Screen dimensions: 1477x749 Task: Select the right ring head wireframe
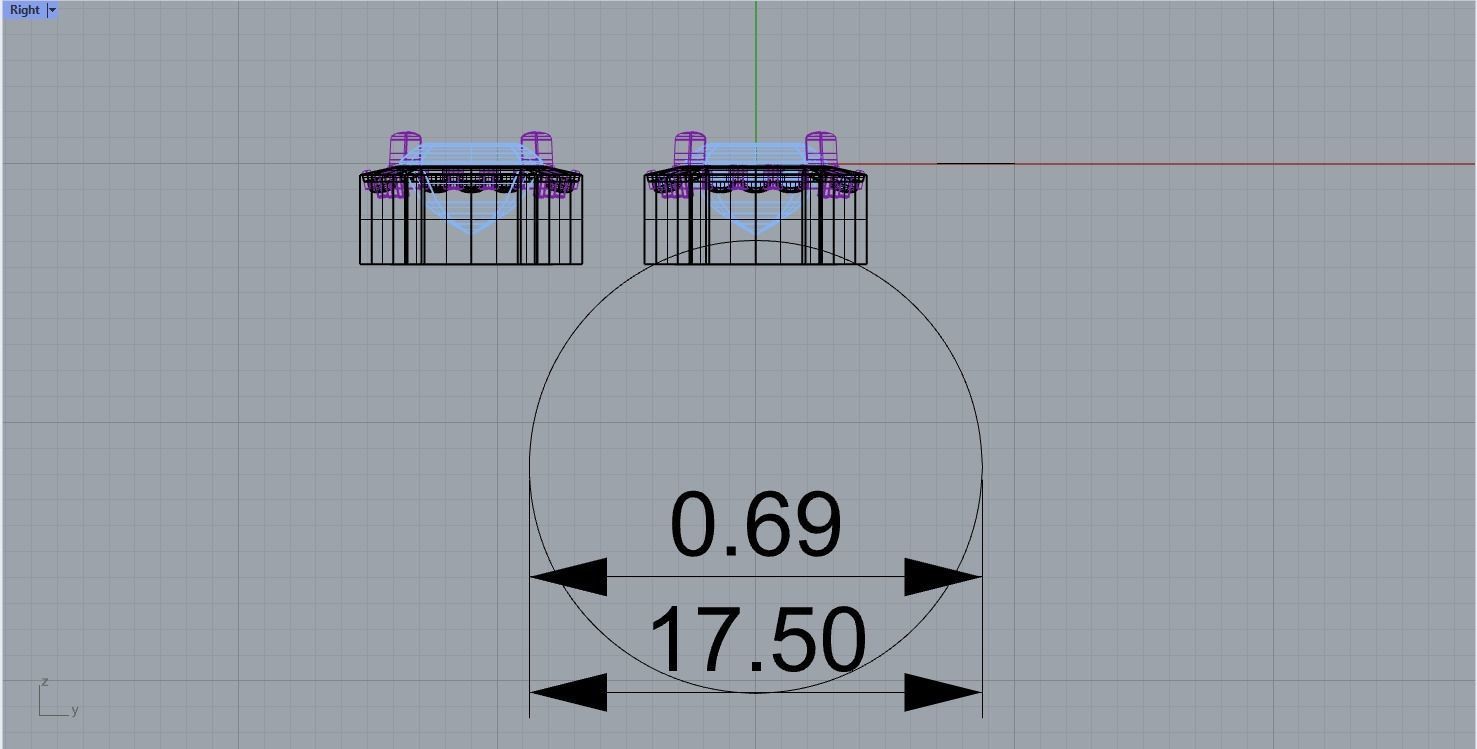coord(755,198)
